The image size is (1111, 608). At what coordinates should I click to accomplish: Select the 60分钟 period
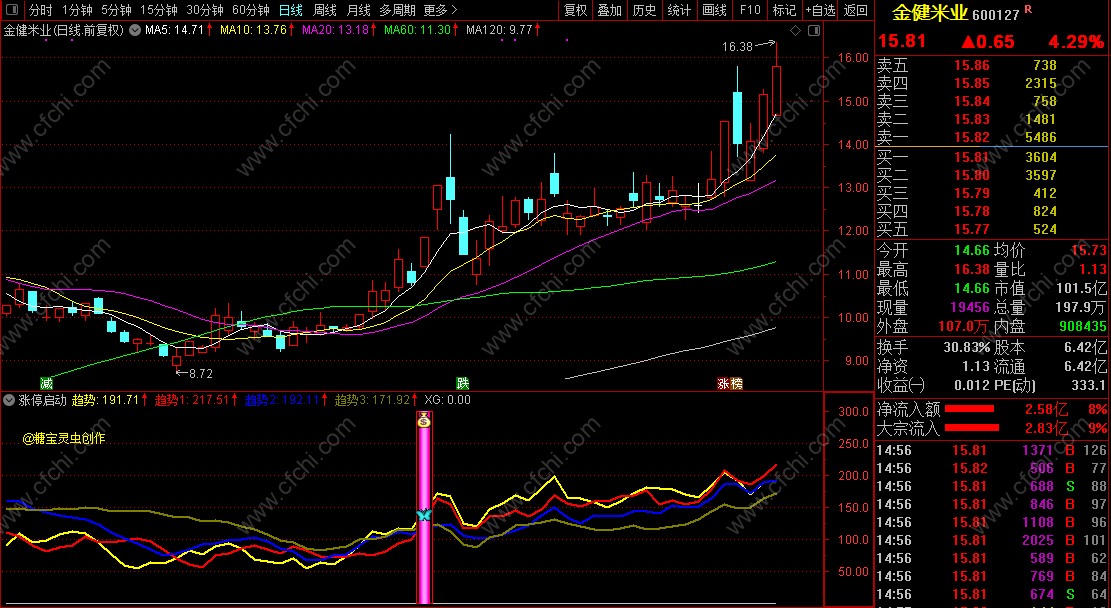pyautogui.click(x=251, y=10)
